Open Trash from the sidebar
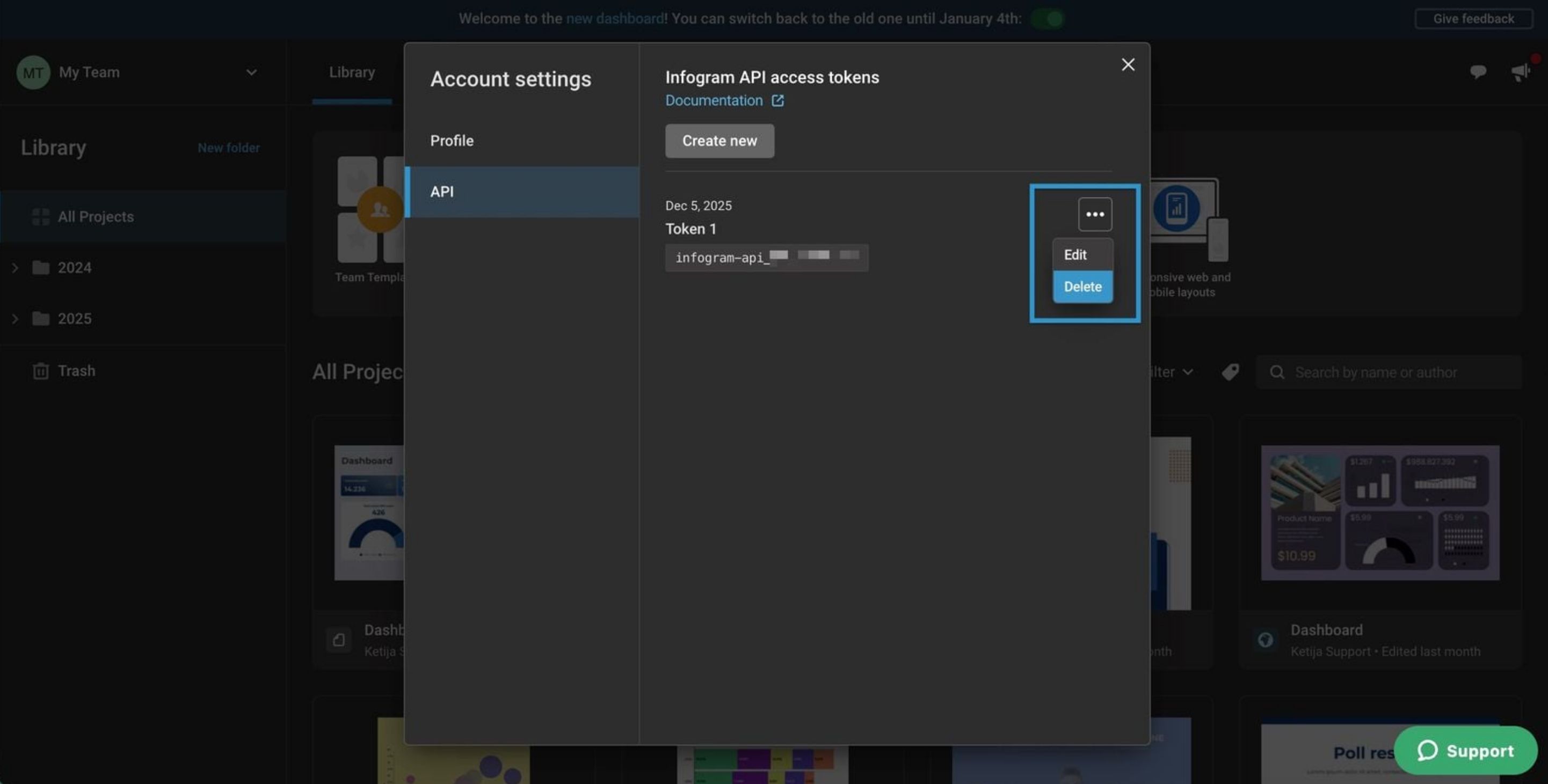Image resolution: width=1548 pixels, height=784 pixels. pos(76,371)
